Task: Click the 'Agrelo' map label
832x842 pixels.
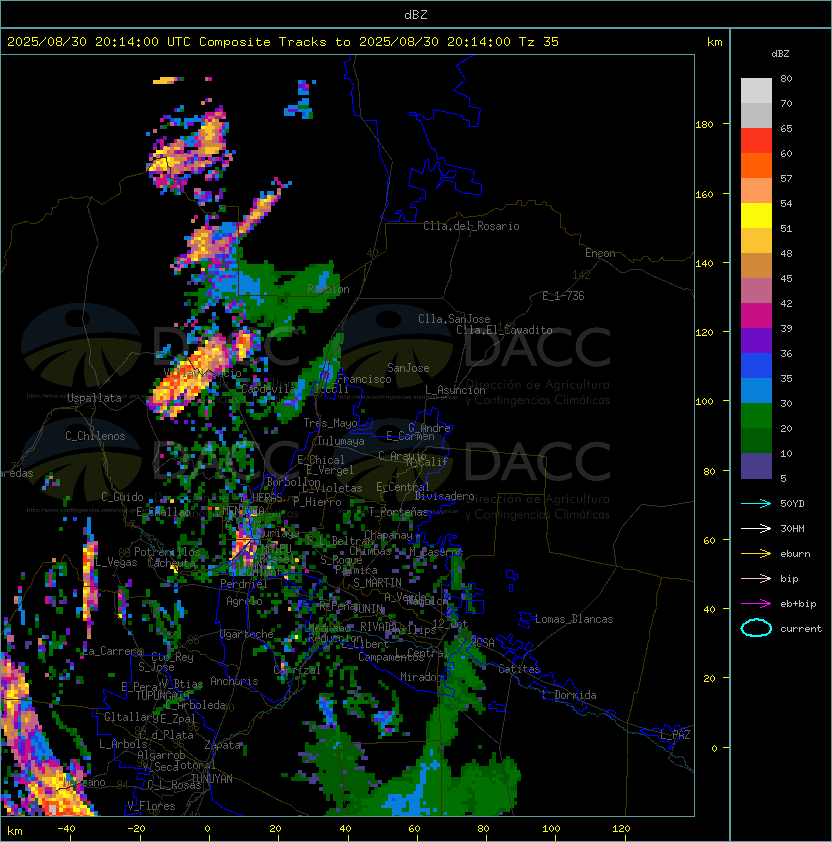Action: [244, 601]
